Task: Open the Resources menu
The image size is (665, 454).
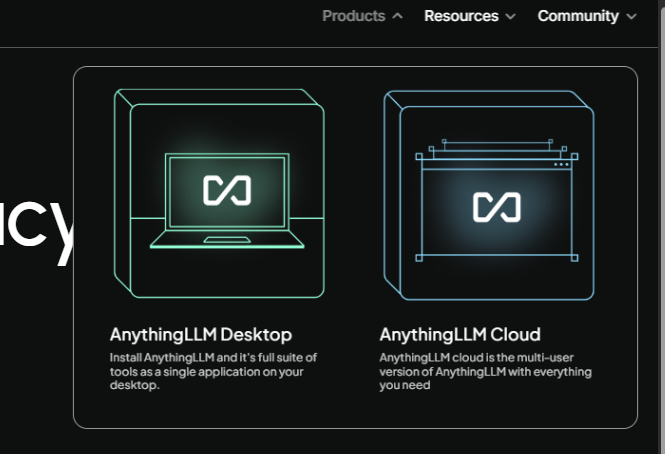Action: click(x=469, y=16)
